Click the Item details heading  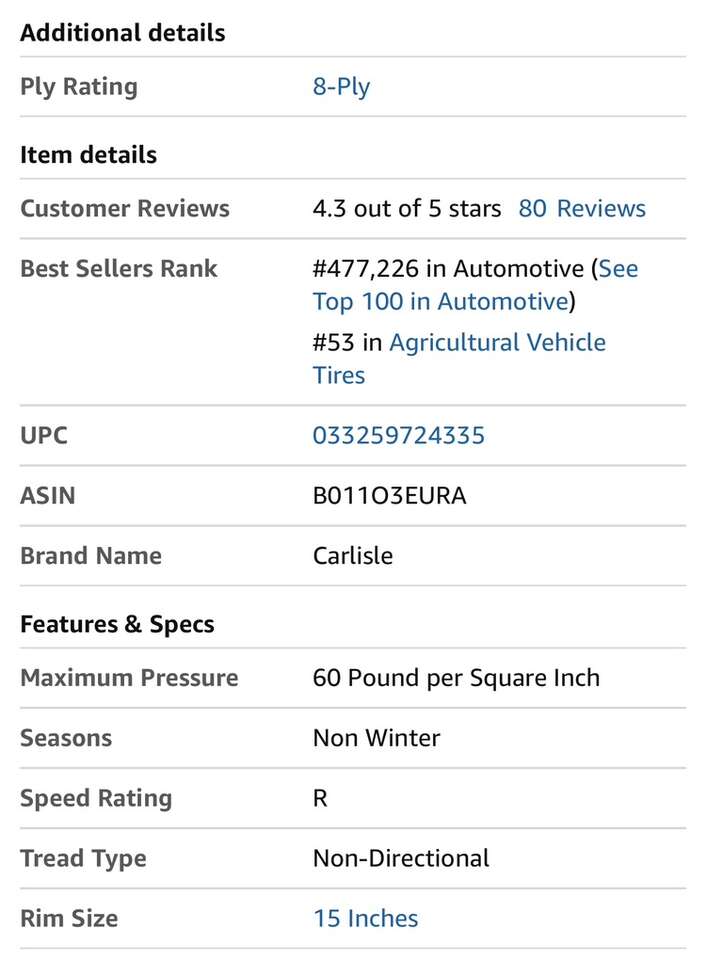(88, 155)
